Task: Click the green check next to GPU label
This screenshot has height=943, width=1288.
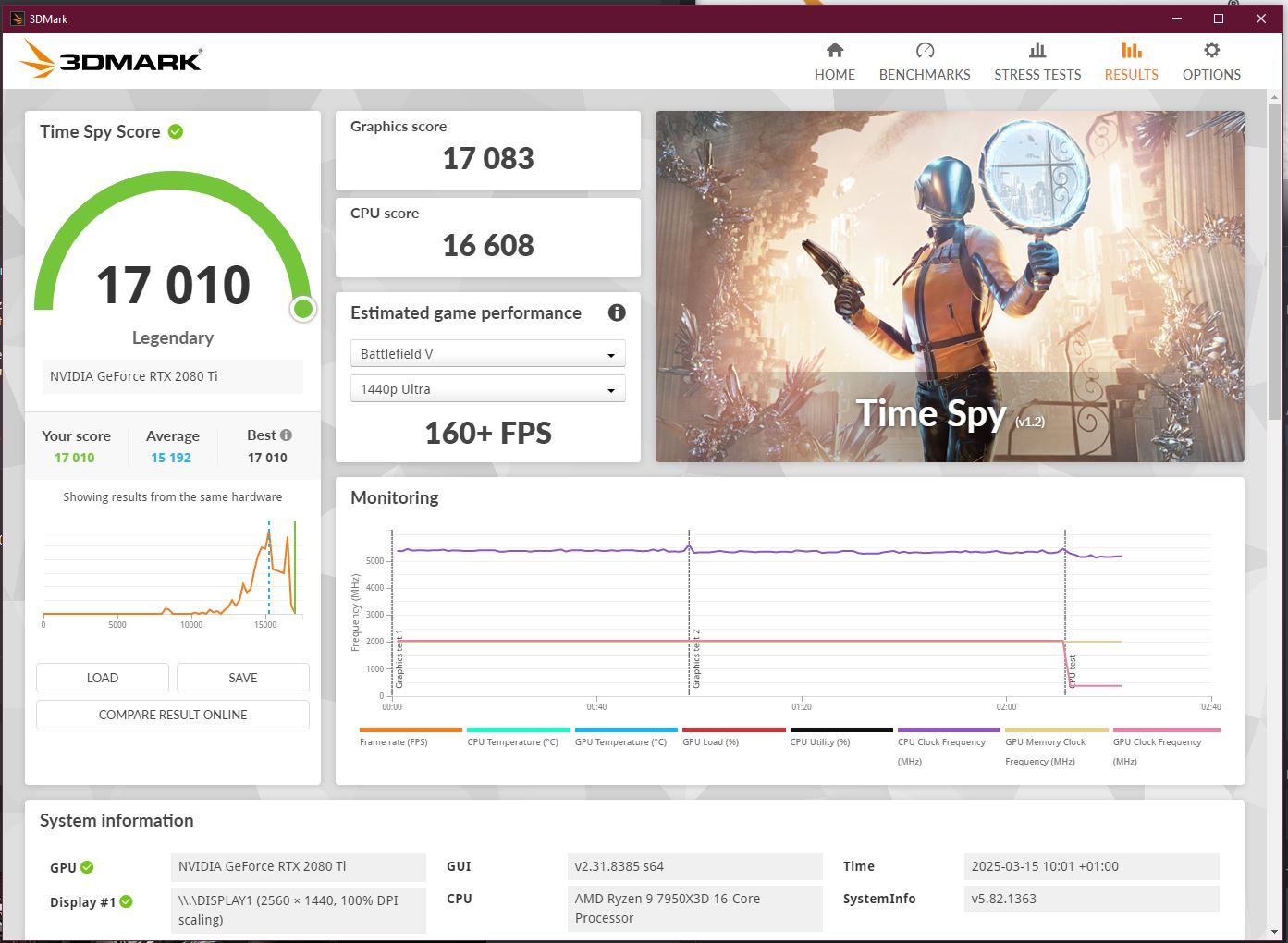Action: tap(87, 867)
